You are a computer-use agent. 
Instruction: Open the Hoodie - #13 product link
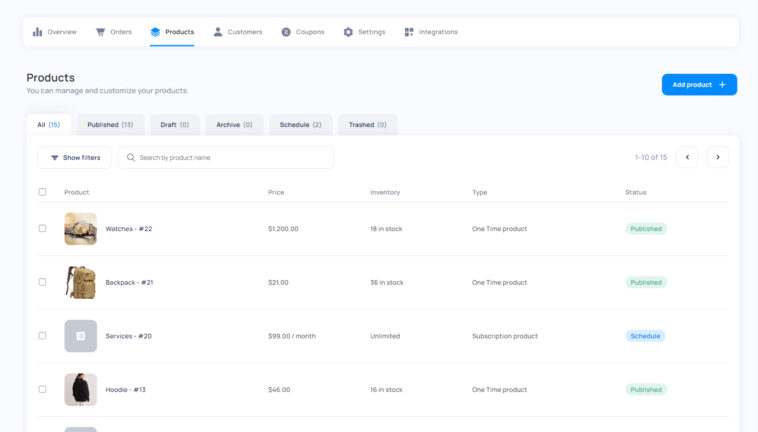point(125,389)
